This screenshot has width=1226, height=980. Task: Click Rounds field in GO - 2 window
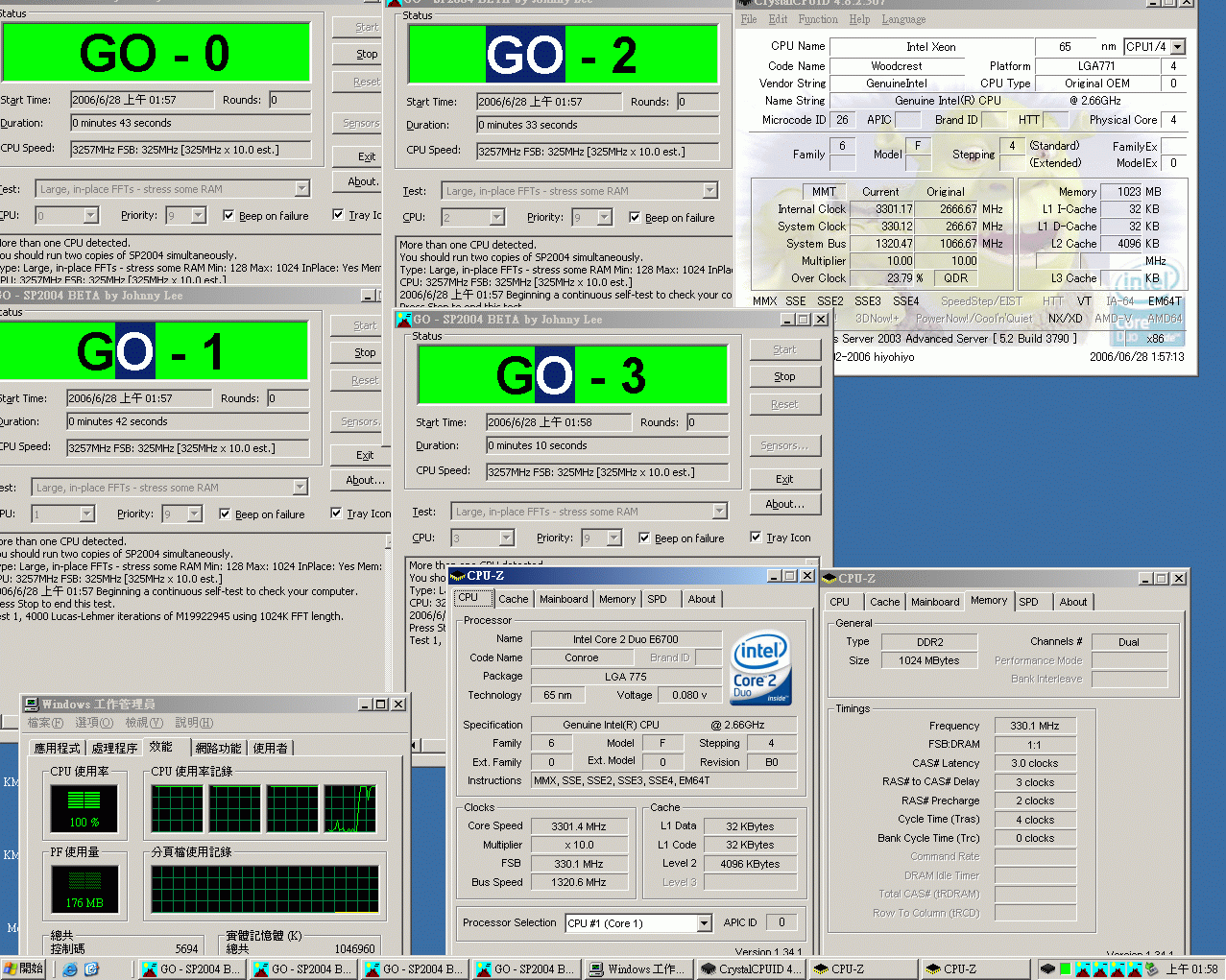pos(698,102)
